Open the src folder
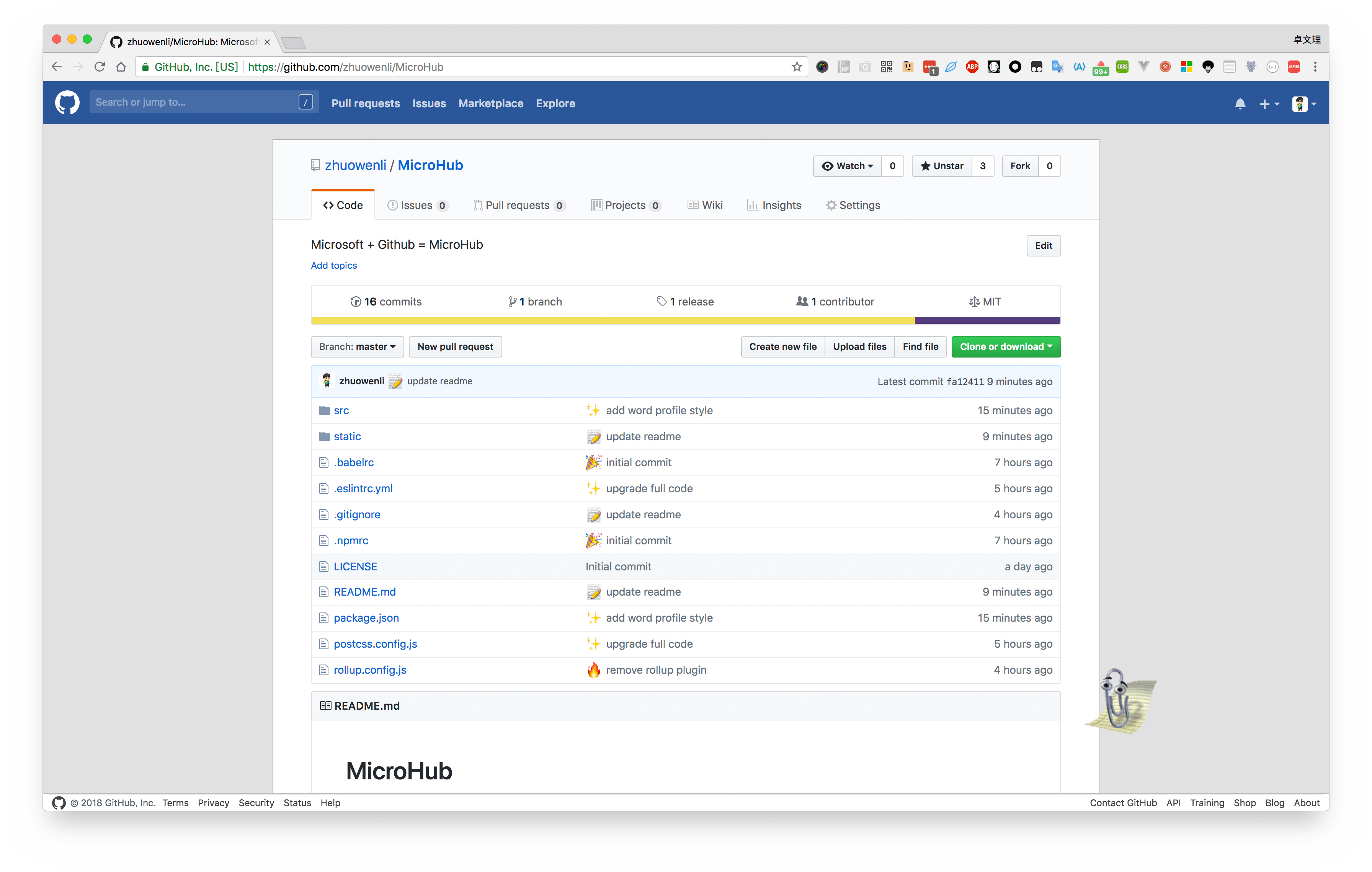This screenshot has height=872, width=1372. 341,411
